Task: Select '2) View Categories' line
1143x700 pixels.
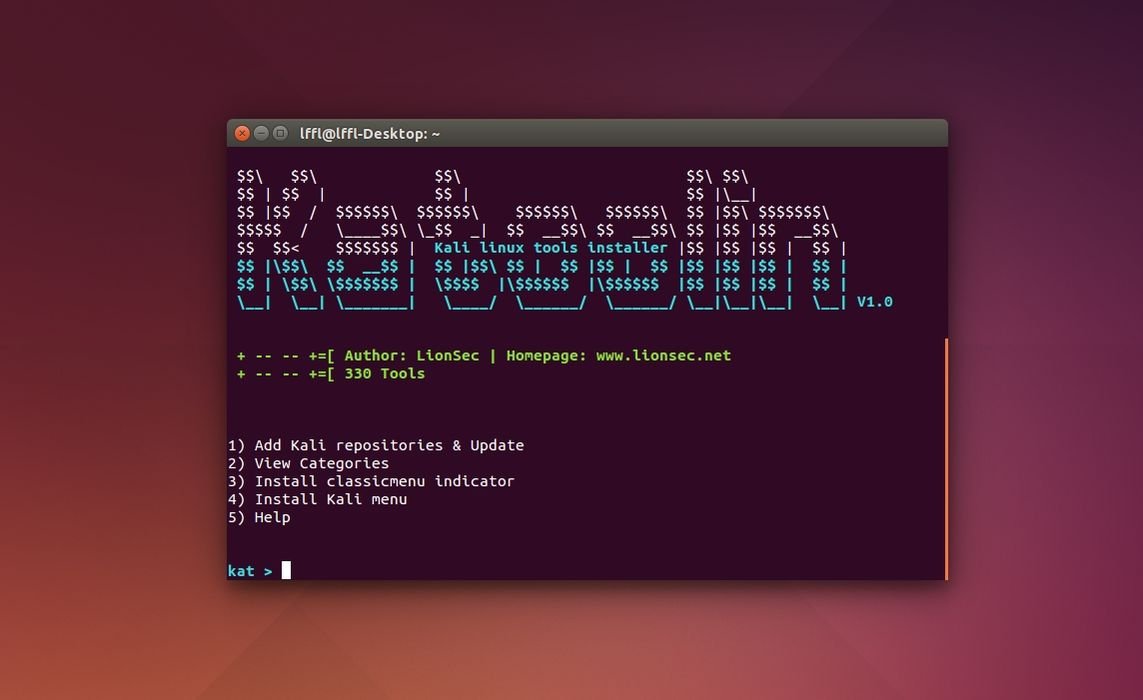Action: click(308, 464)
